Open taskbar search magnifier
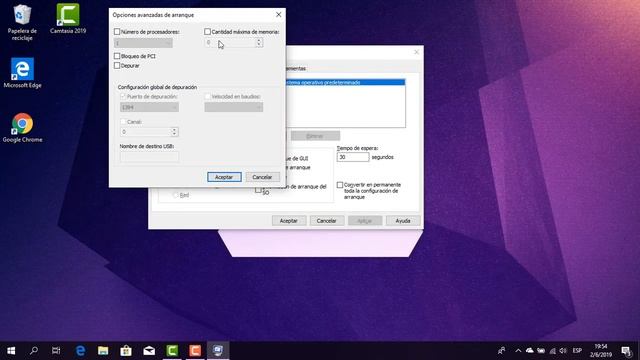The width and height of the screenshot is (640, 360). pos(34,351)
